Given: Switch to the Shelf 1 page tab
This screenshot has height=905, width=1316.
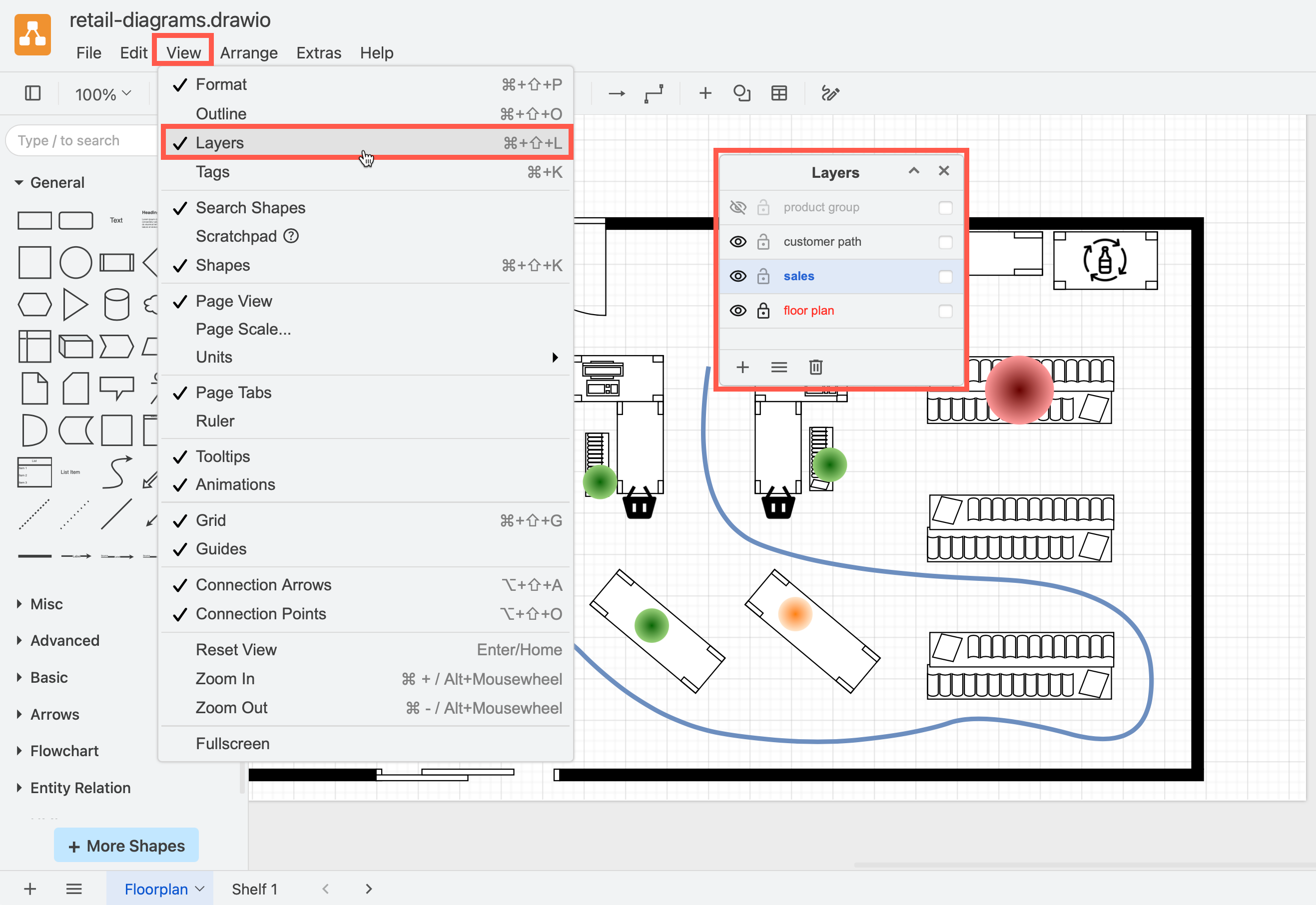Looking at the screenshot, I should (x=254, y=889).
